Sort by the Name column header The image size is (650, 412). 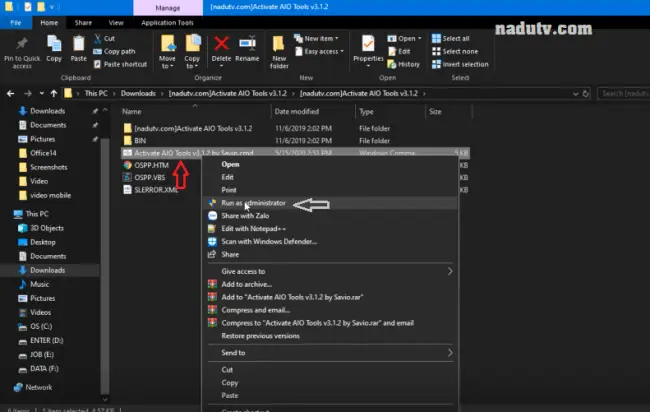pos(132,111)
